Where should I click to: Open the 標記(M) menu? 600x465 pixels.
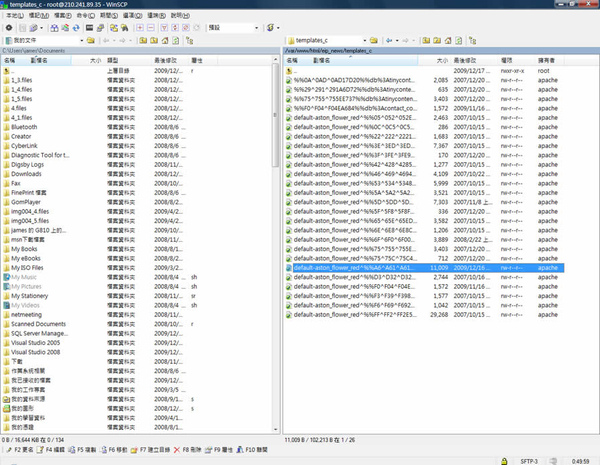click(x=39, y=15)
